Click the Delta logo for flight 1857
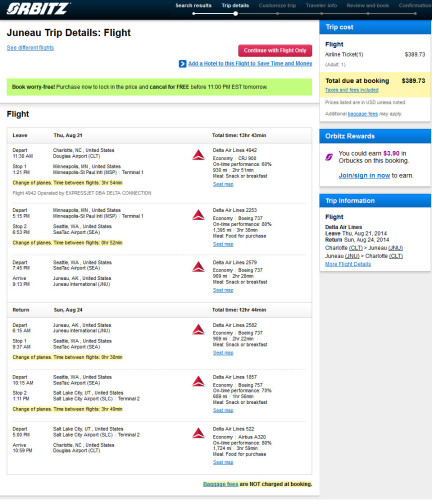Screen dimensions: 432x500 tap(198, 382)
